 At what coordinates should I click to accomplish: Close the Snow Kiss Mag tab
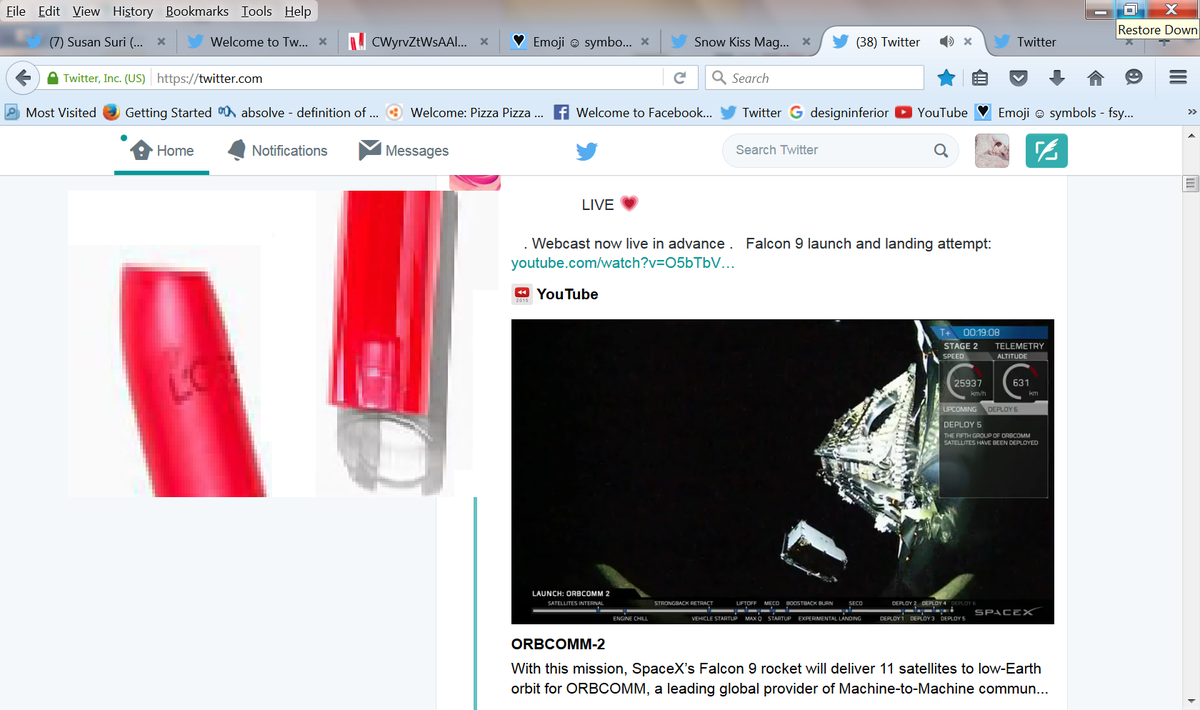tap(806, 42)
